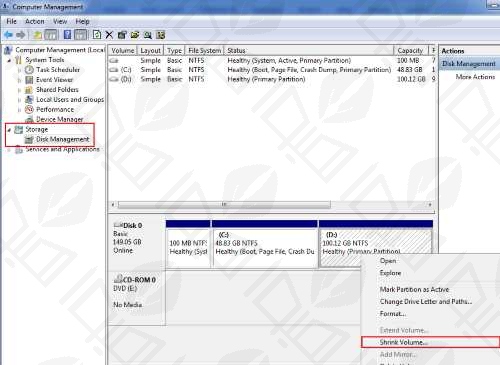The width and height of the screenshot is (500, 365).
Task: Collapse the System Tools tree node
Action: pyautogui.click(x=9, y=60)
